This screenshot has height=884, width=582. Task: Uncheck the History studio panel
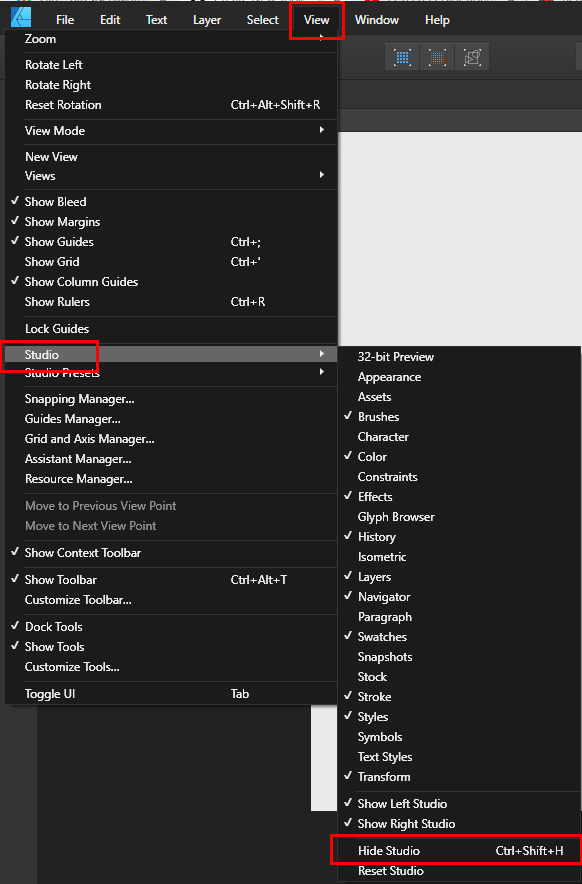pos(376,536)
